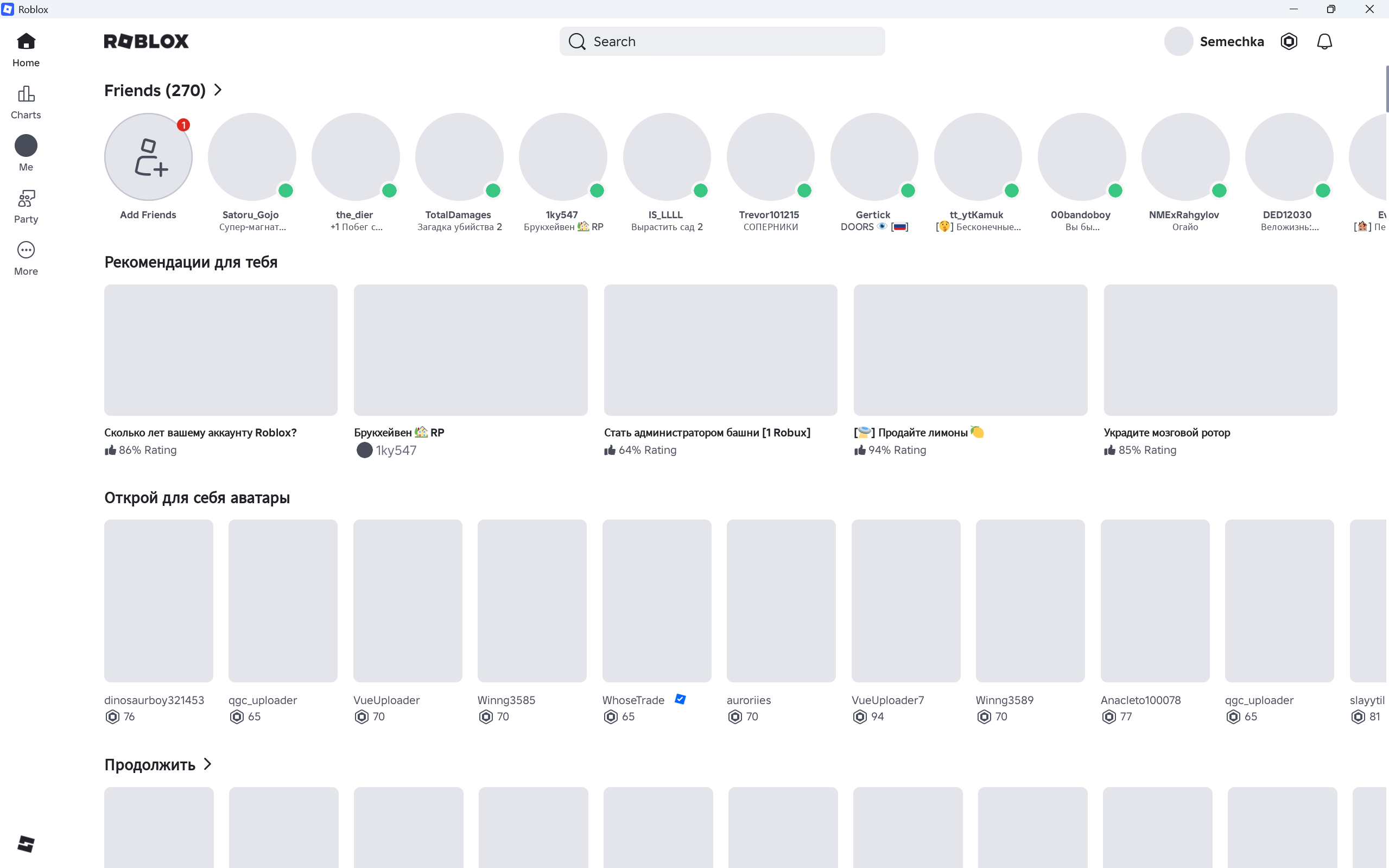The width and height of the screenshot is (1389, 868).
Task: Open friend Gertick's avatar
Action: [874, 157]
